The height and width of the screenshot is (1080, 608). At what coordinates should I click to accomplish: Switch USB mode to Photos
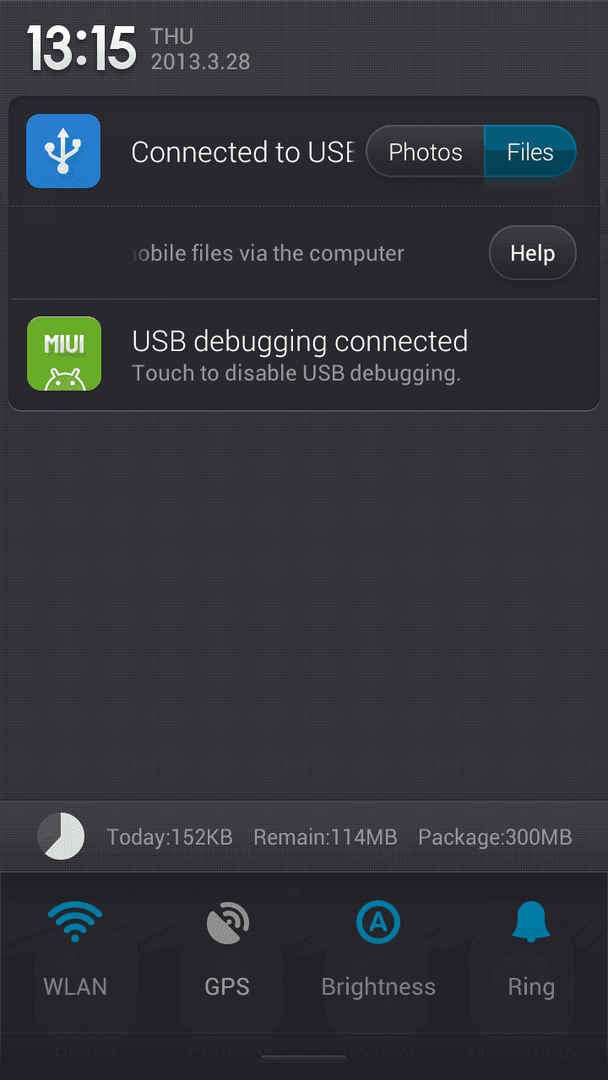[x=426, y=152]
